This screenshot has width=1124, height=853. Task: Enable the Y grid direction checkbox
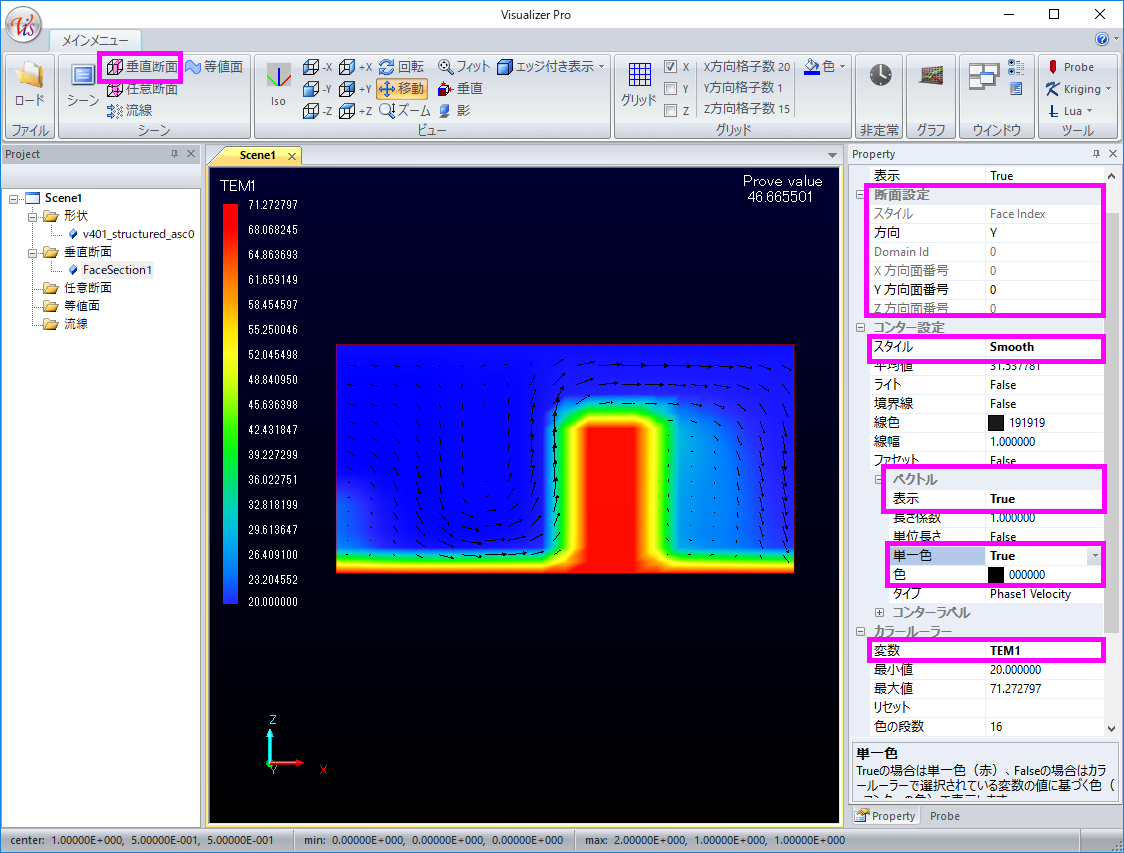(x=671, y=89)
